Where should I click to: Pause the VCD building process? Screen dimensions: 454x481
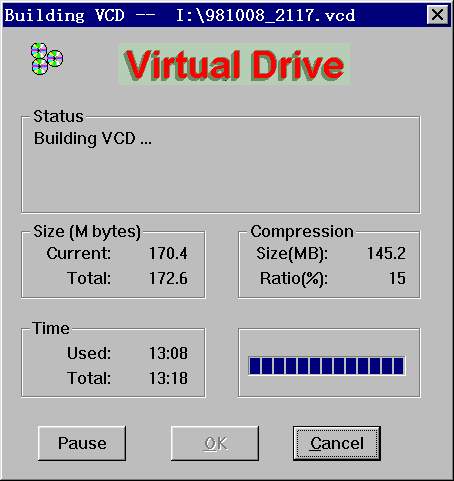pyautogui.click(x=82, y=443)
